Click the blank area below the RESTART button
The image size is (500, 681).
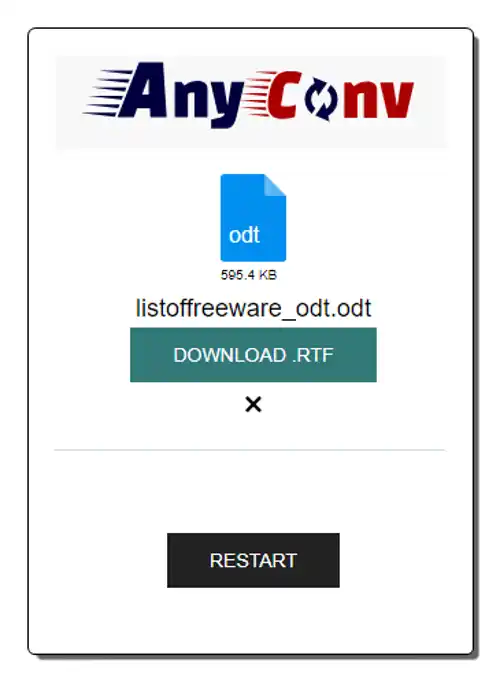click(253, 620)
